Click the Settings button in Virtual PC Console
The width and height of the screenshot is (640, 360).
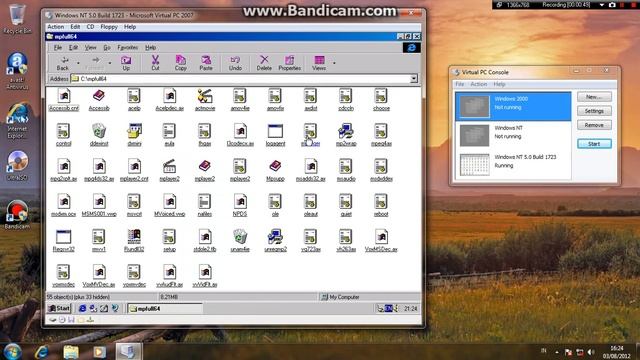(594, 111)
